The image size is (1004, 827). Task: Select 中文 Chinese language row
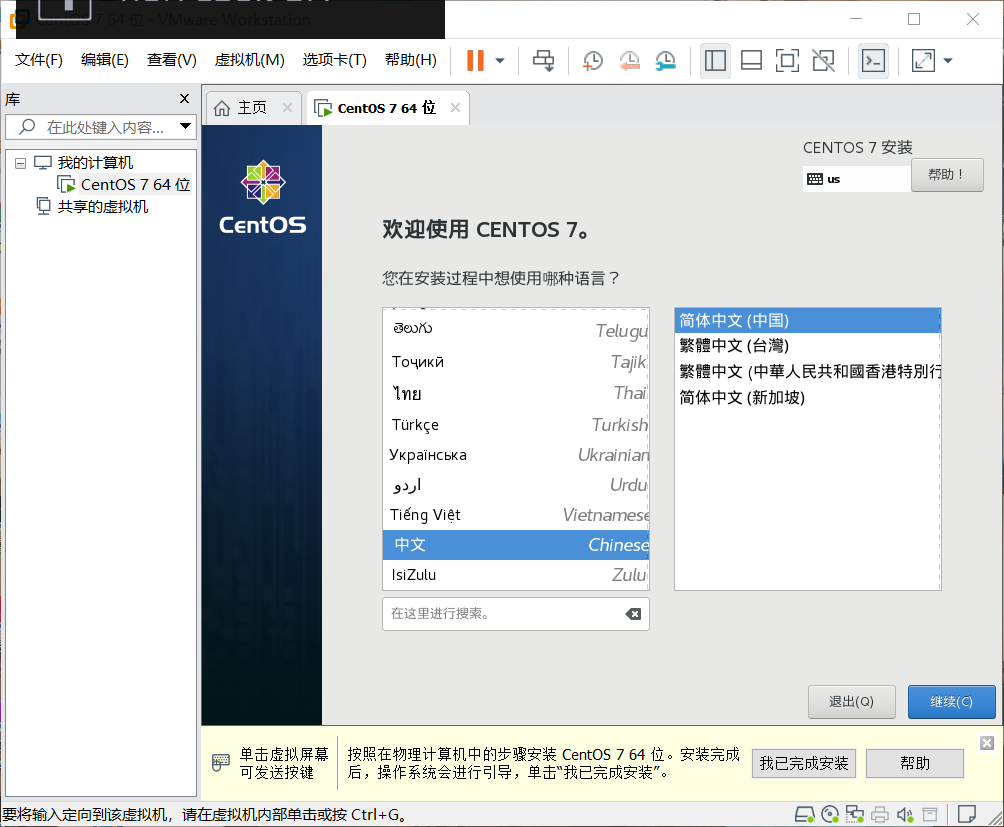(x=516, y=545)
